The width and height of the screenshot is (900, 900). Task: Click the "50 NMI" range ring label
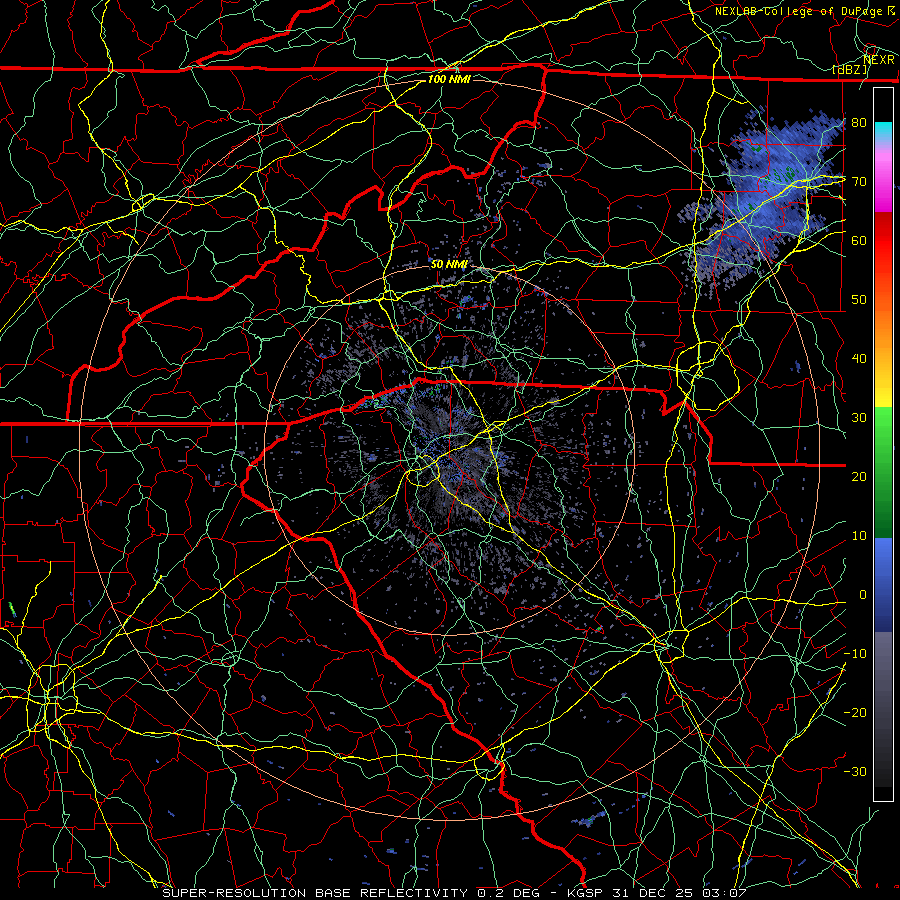(x=449, y=264)
